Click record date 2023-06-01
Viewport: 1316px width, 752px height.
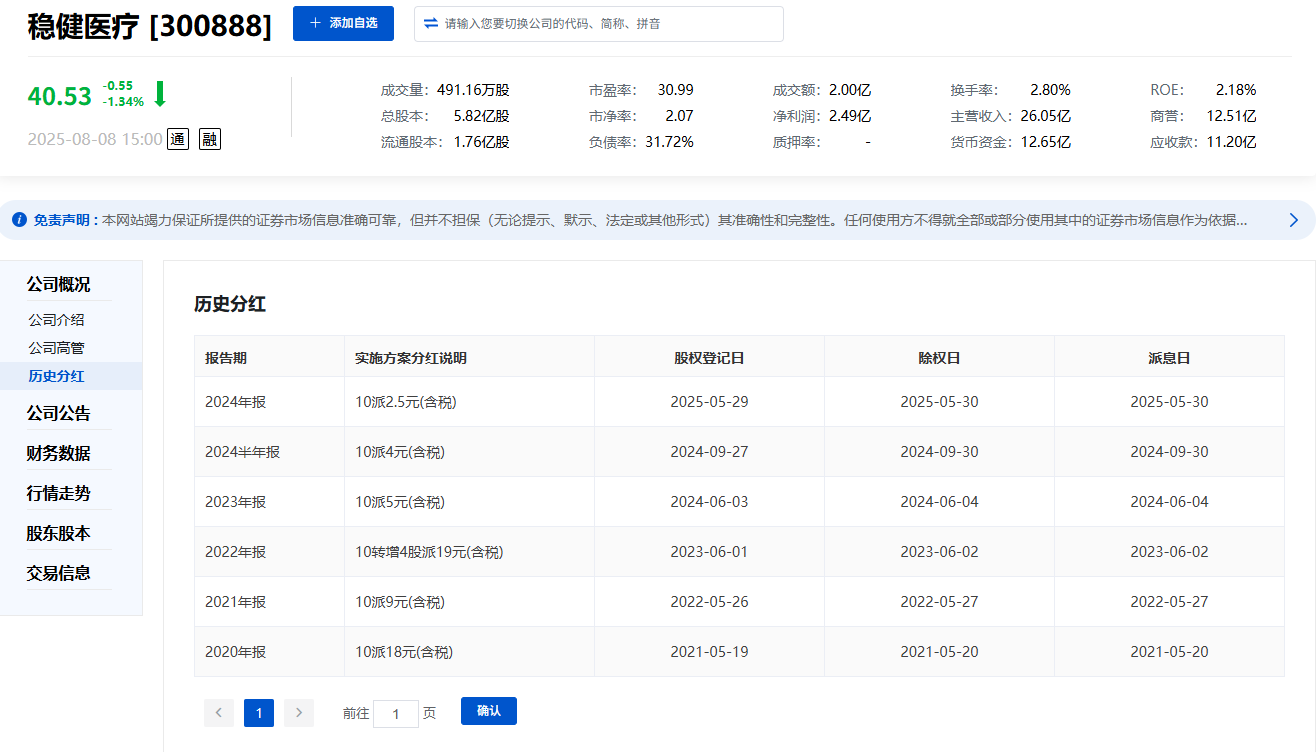click(709, 552)
